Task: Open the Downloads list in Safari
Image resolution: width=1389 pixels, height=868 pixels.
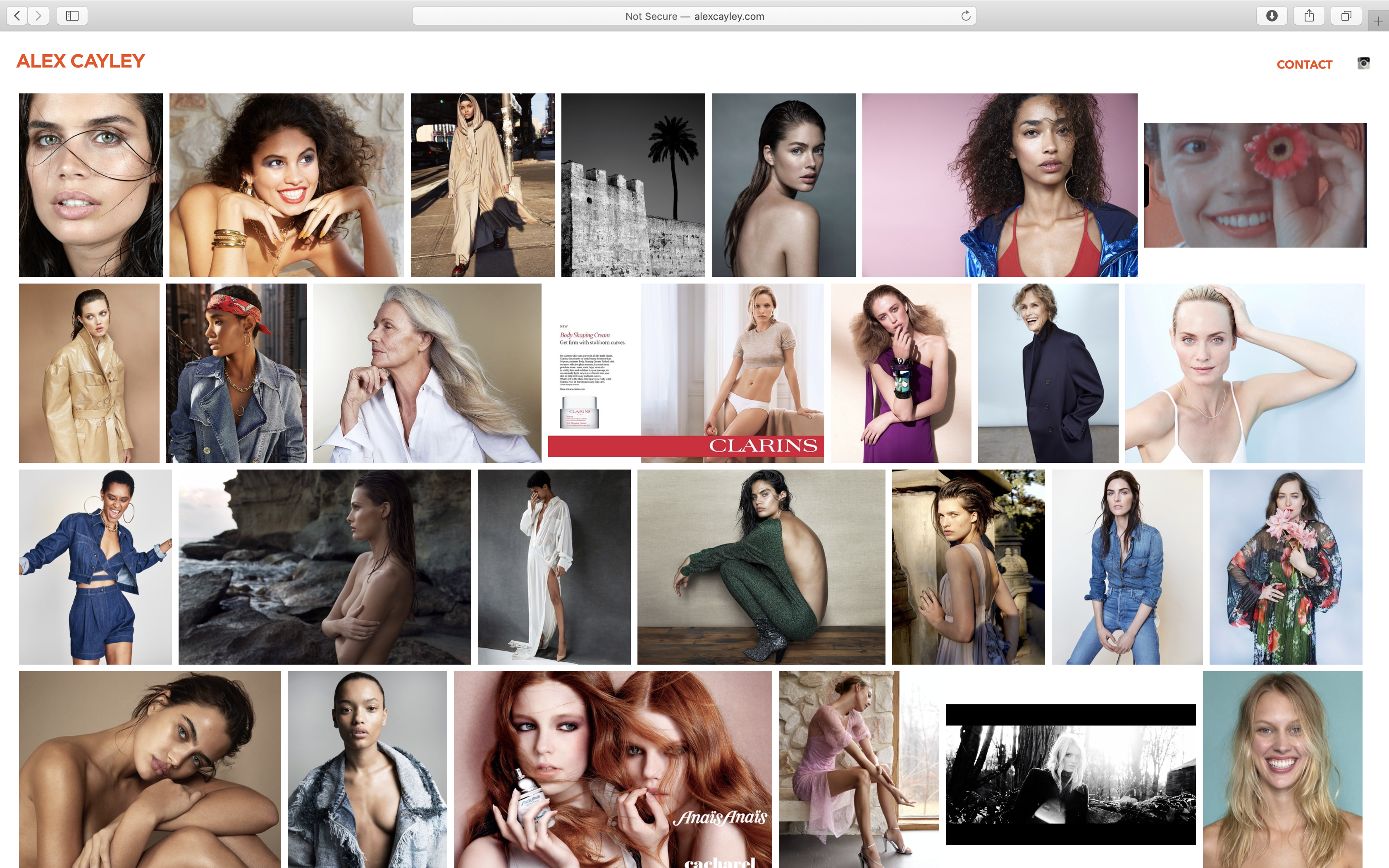Action: pyautogui.click(x=1272, y=16)
